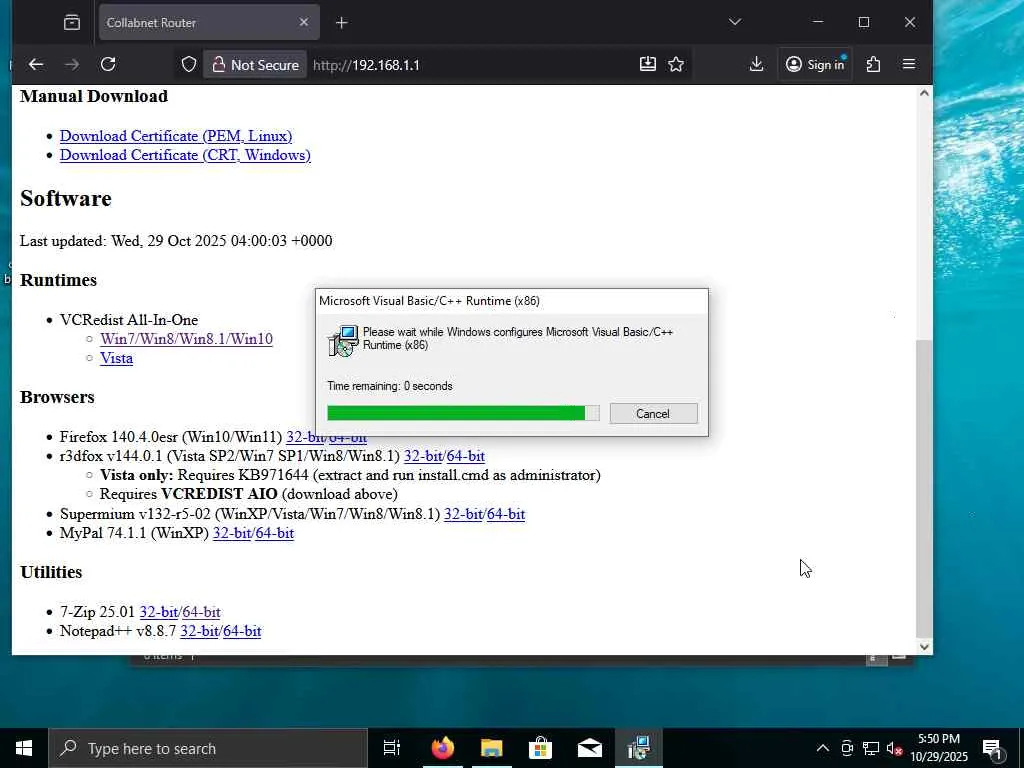1024x768 pixels.
Task: Click the "Manual Download" heading
Action: pos(94,96)
